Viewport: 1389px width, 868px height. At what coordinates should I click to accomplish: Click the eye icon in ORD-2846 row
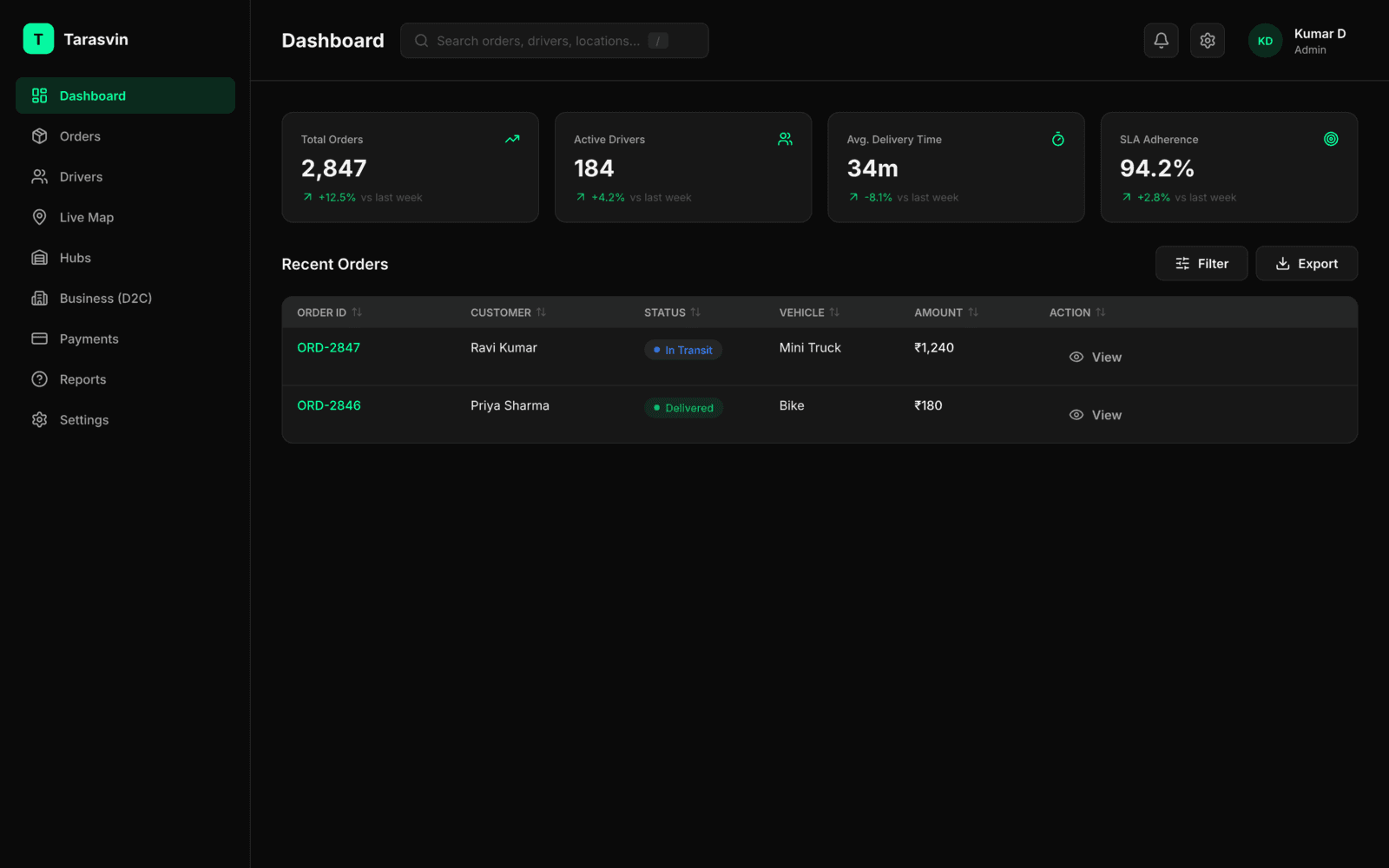[x=1076, y=415]
